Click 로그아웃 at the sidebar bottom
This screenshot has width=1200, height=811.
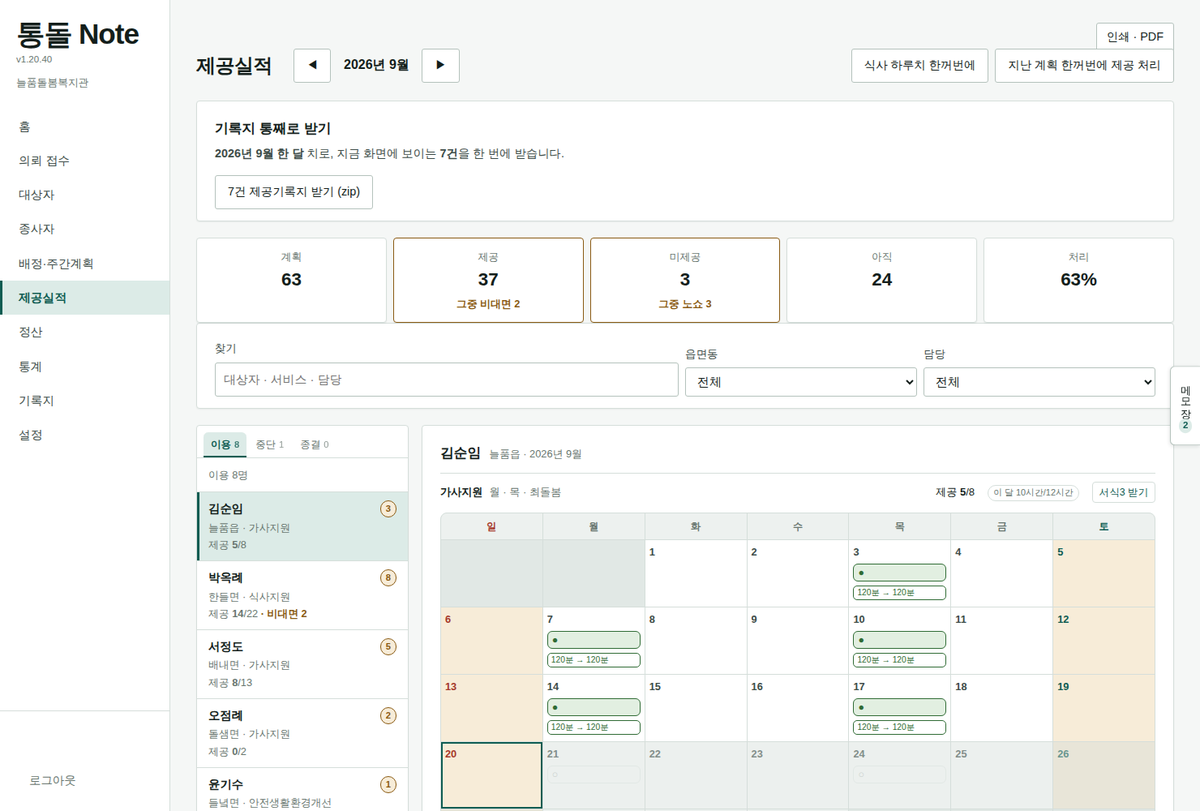[53, 780]
